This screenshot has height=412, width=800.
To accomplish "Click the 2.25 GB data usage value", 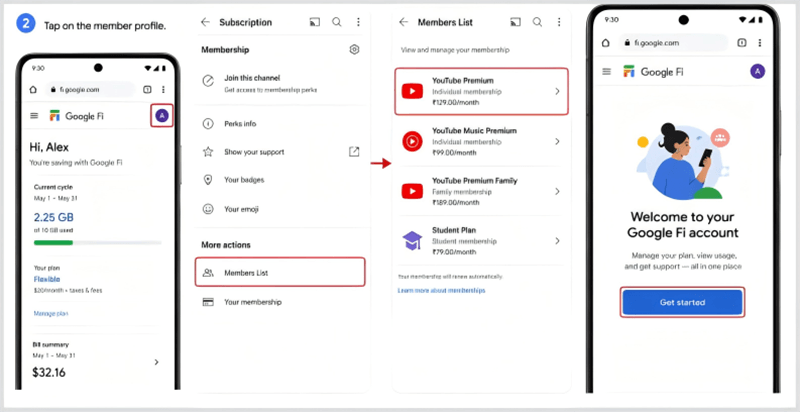I will pyautogui.click(x=54, y=218).
